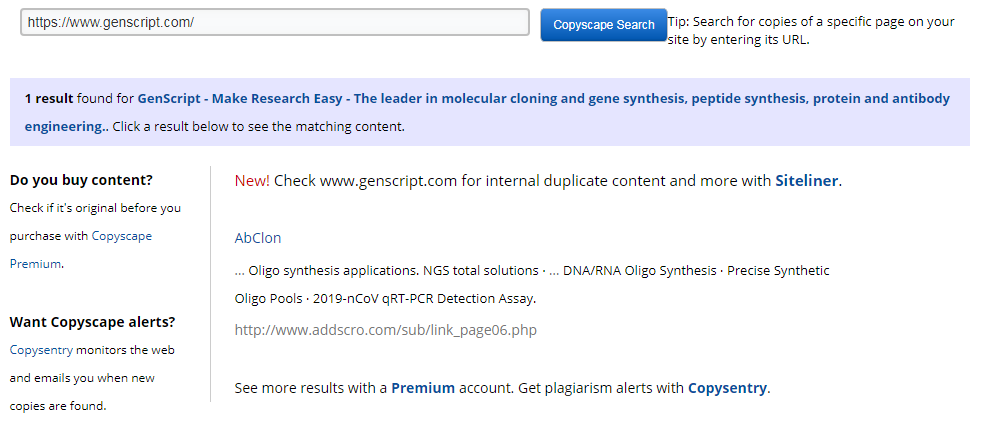This screenshot has height=421, width=995.
Task: Open the Siteliner link
Action: [807, 181]
